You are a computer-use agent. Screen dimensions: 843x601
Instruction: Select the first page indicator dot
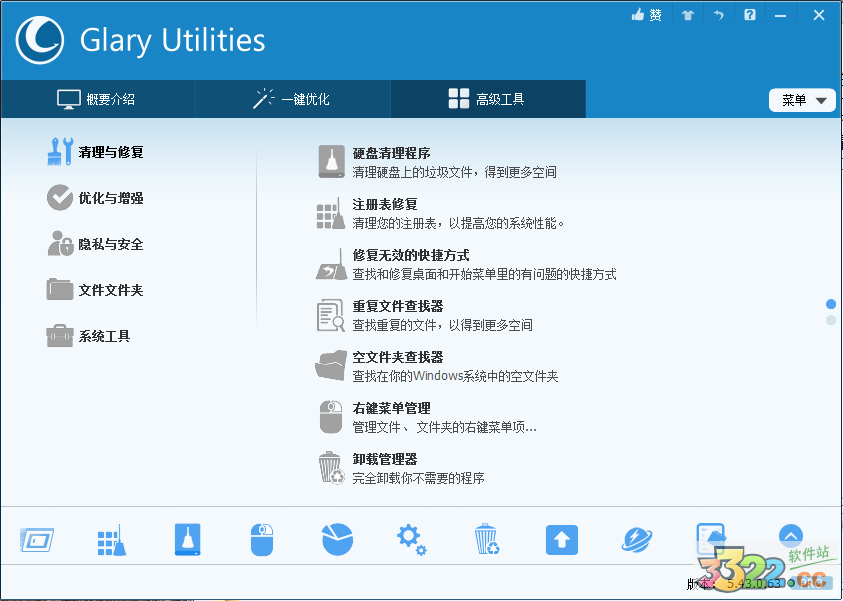click(831, 304)
